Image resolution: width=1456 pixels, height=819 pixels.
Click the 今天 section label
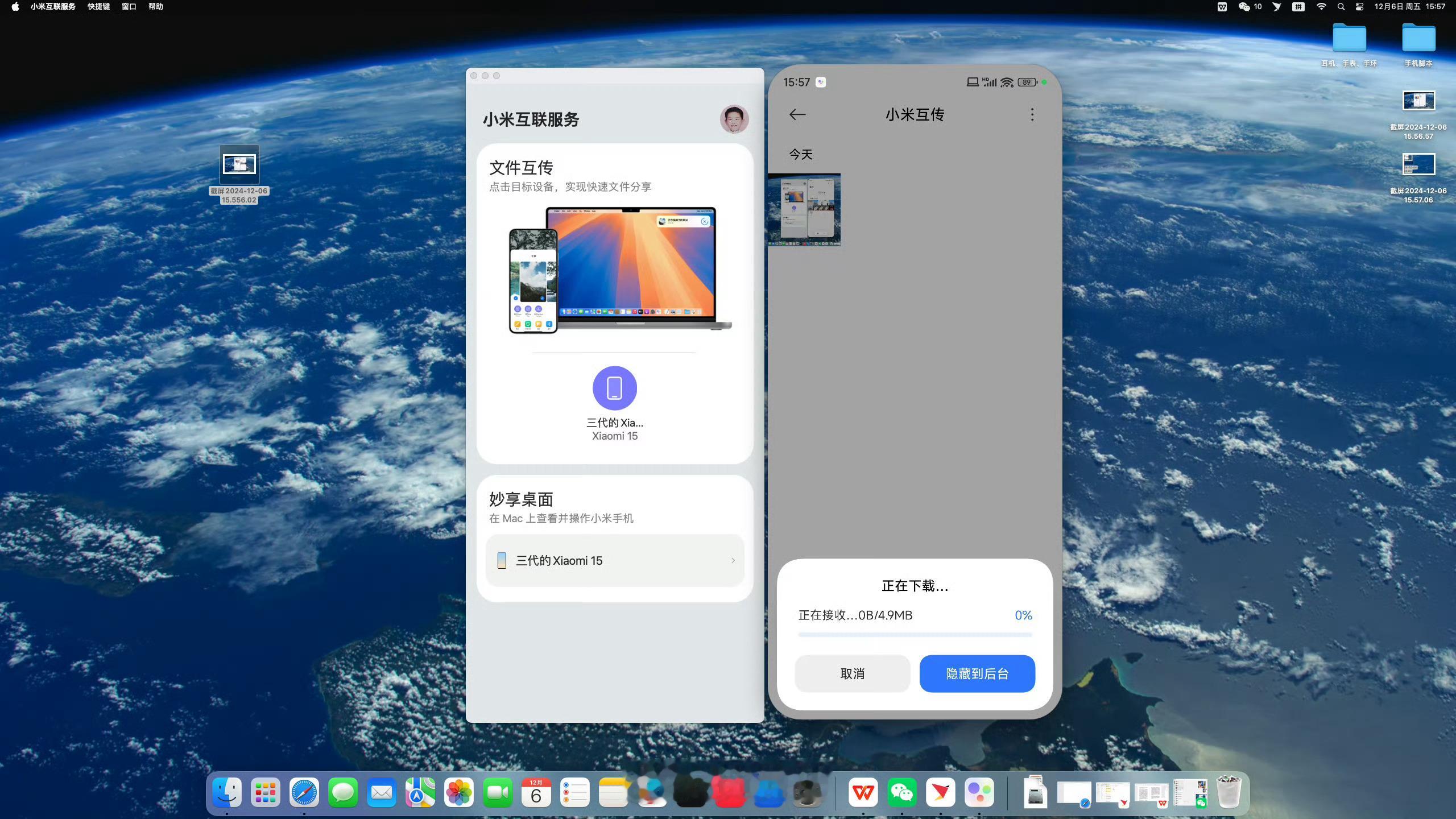coord(801,154)
